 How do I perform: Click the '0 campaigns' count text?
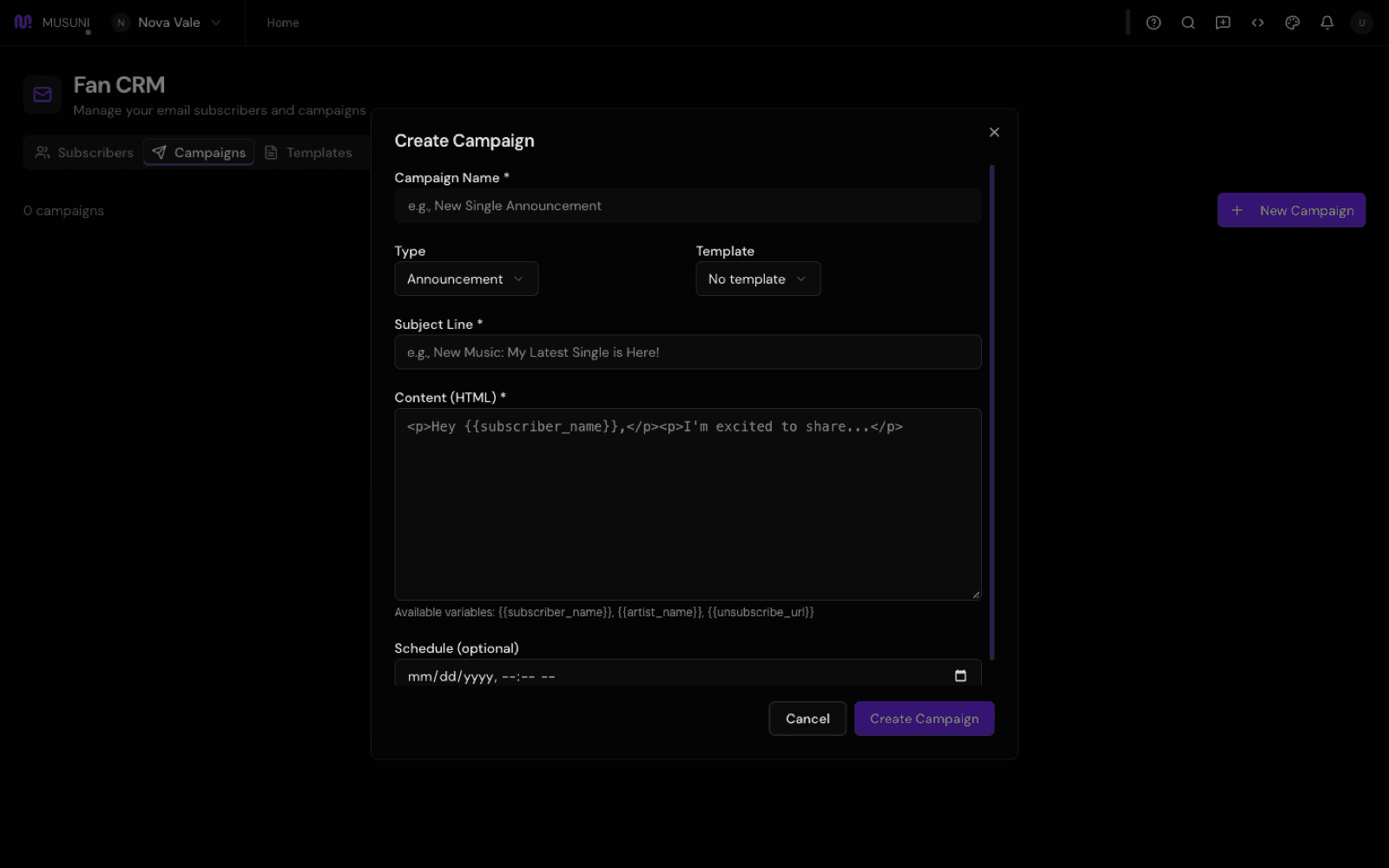tap(63, 211)
